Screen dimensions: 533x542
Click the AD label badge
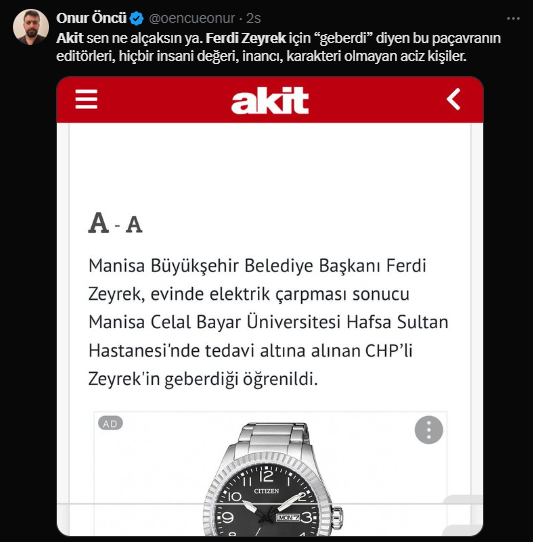point(110,423)
